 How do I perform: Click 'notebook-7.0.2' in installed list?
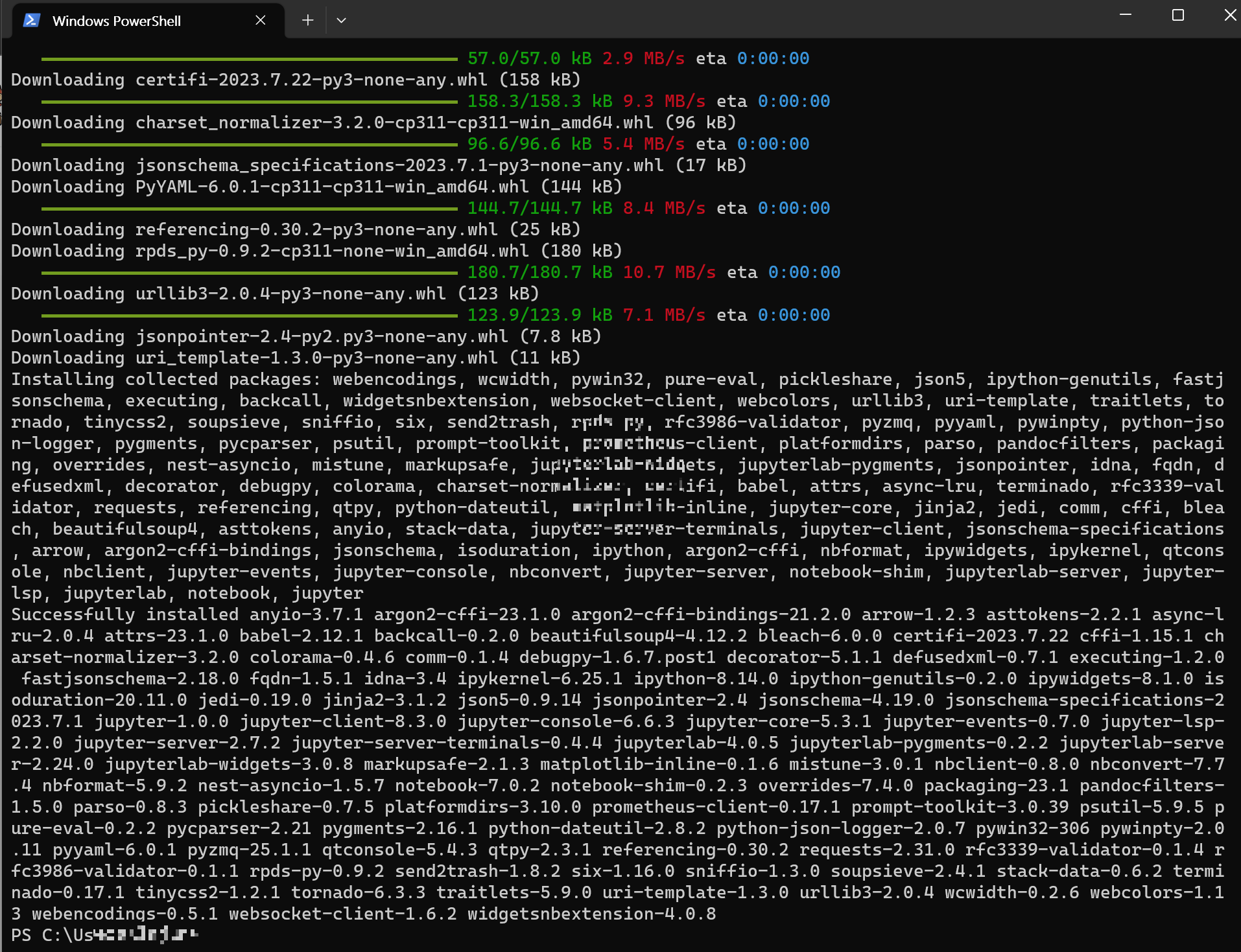point(467,785)
